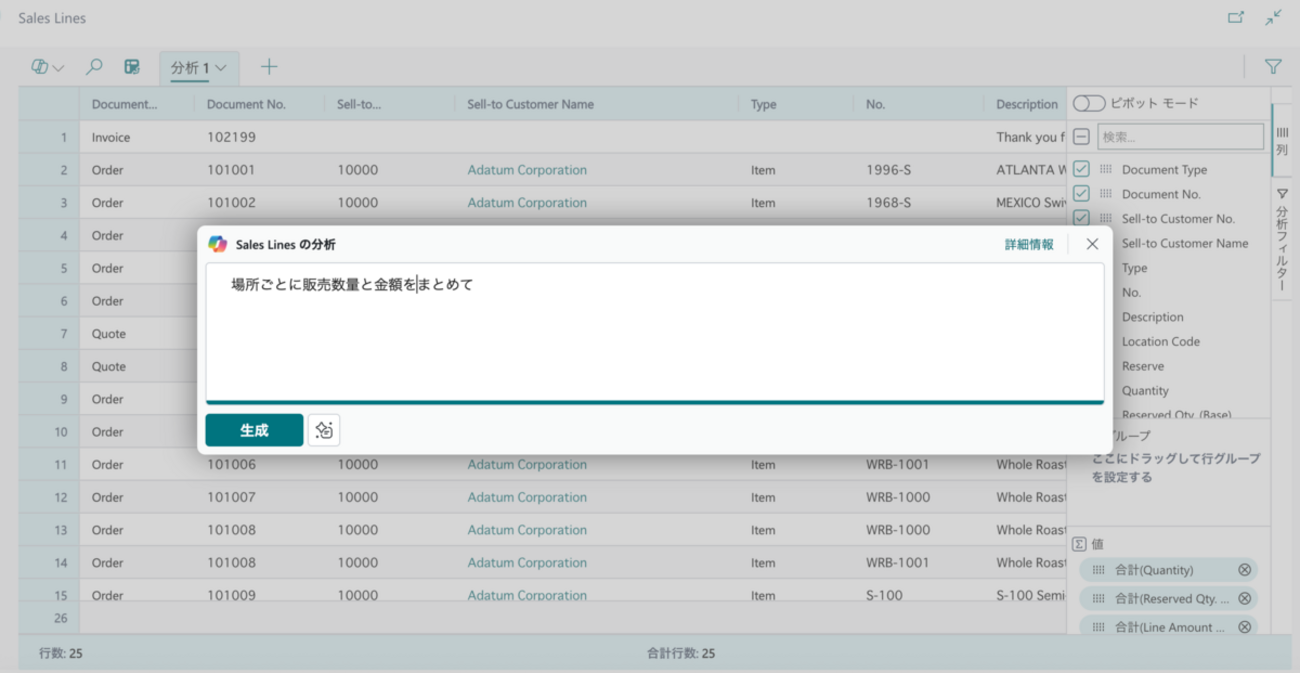Add a new analysis tab with plus icon

coord(269,67)
